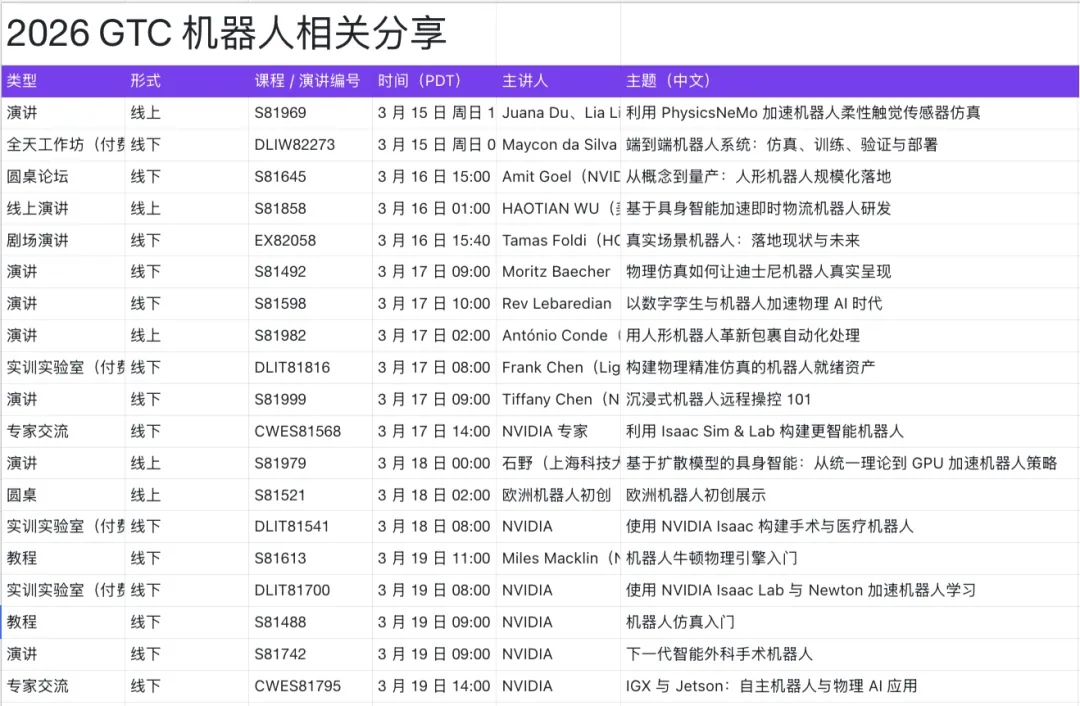The image size is (1080, 706).
Task: Click topic '欧洲机器人初创展示'
Action: click(x=696, y=495)
